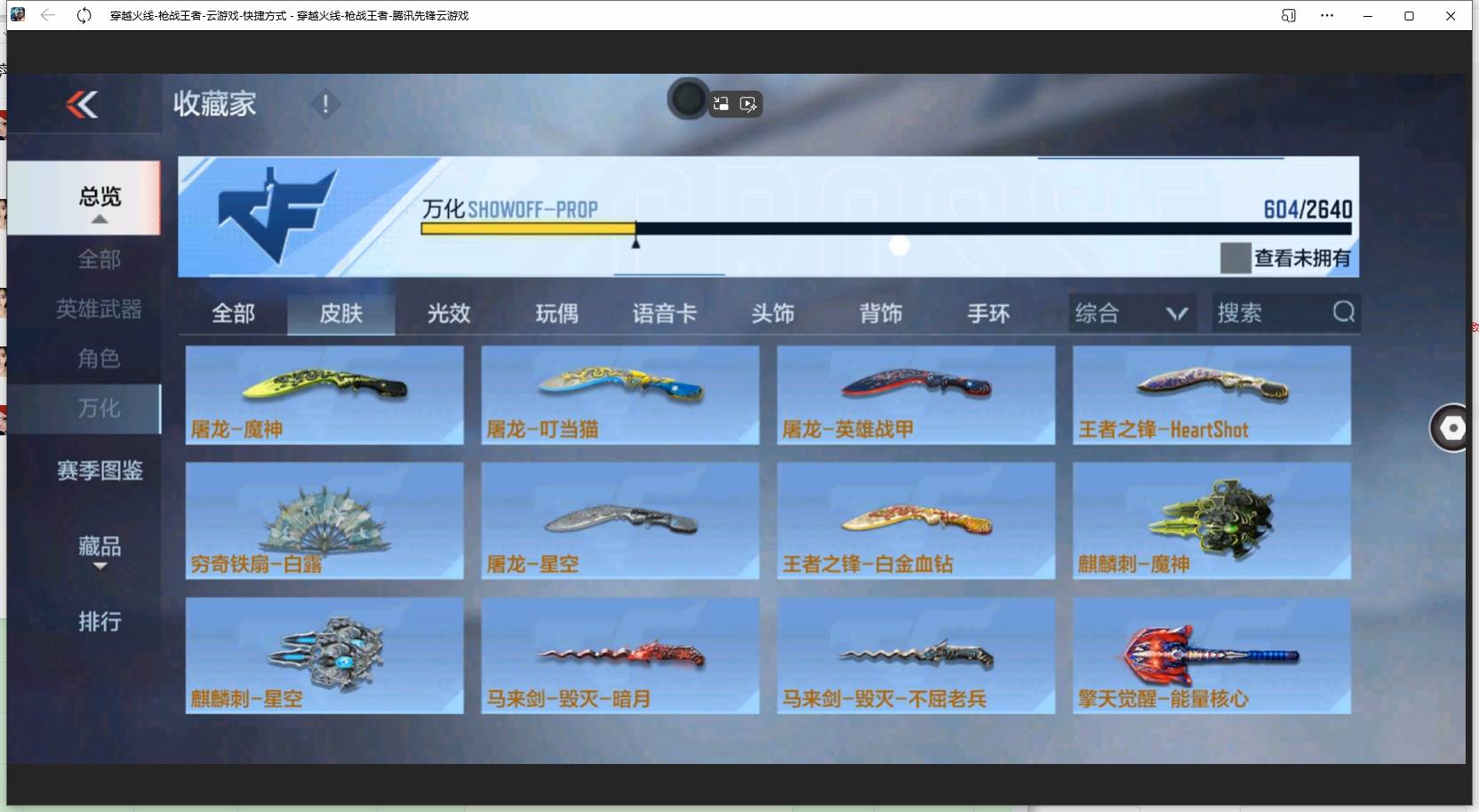Open 英雄武器 in the sidebar

[x=99, y=309]
